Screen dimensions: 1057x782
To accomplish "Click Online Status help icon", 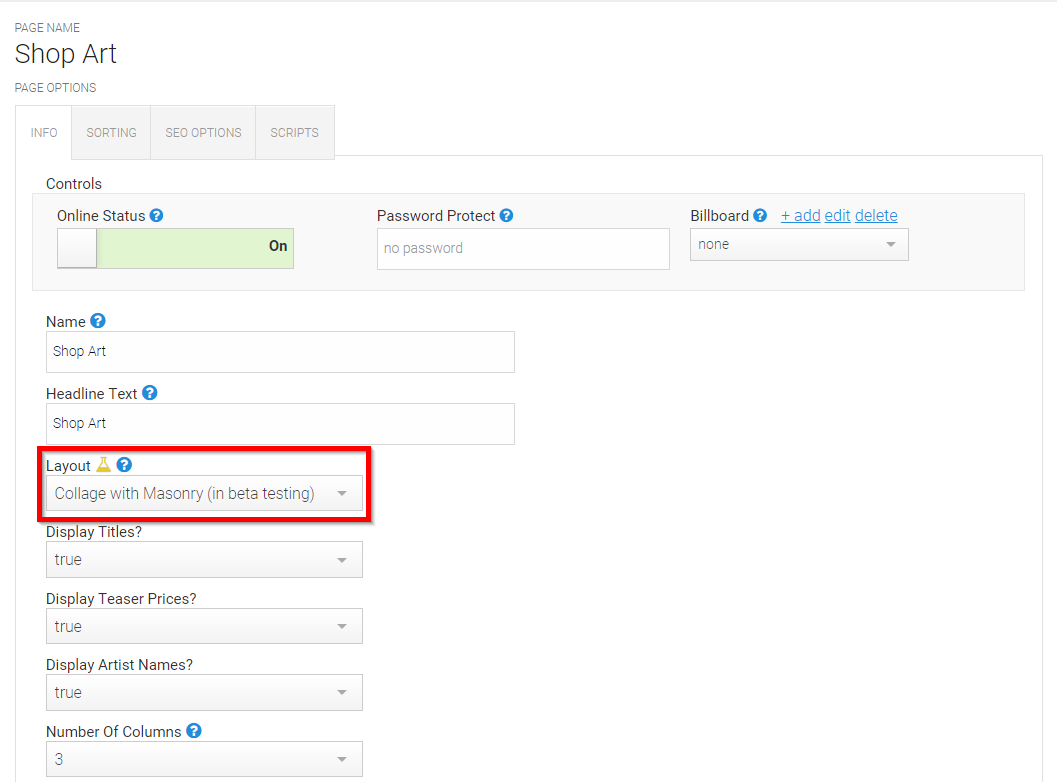I will coord(156,216).
